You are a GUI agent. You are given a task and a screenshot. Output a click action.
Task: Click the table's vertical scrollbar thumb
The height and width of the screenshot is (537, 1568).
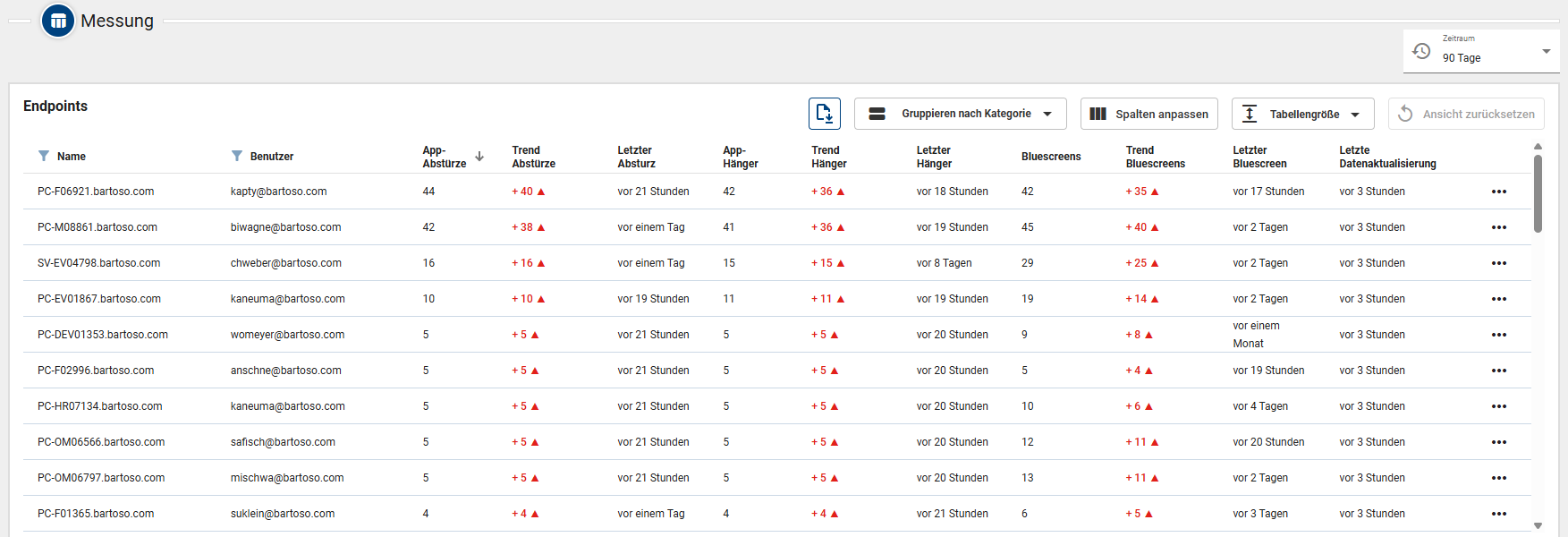pyautogui.click(x=1538, y=192)
